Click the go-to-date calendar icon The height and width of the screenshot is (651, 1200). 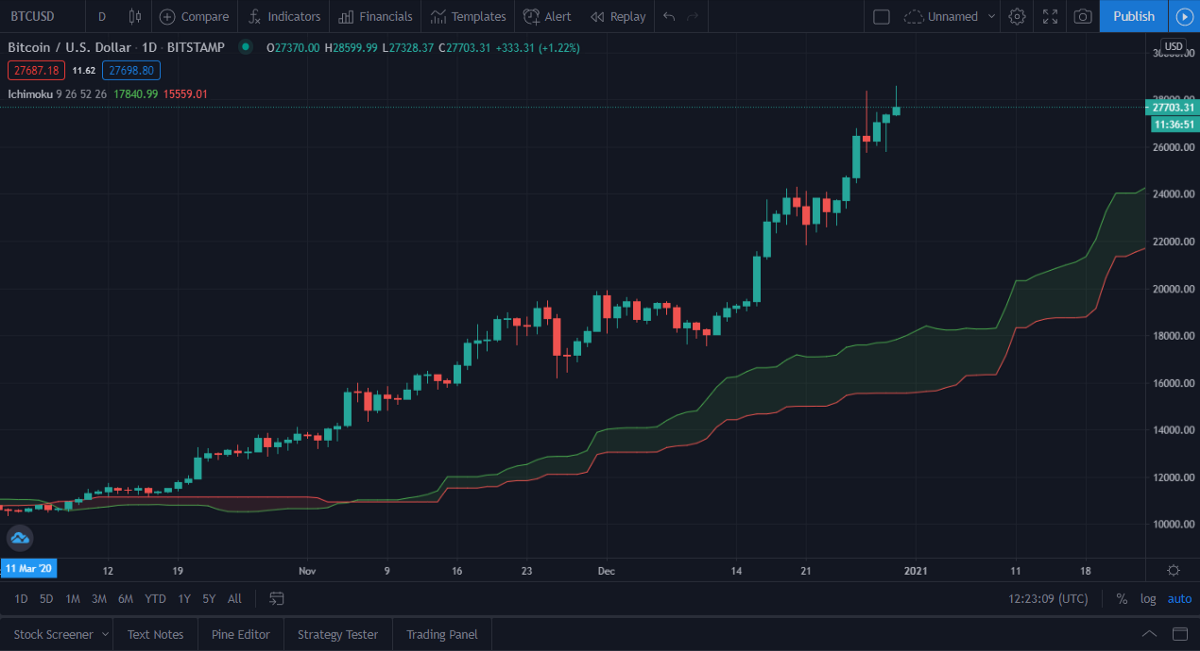pos(277,598)
